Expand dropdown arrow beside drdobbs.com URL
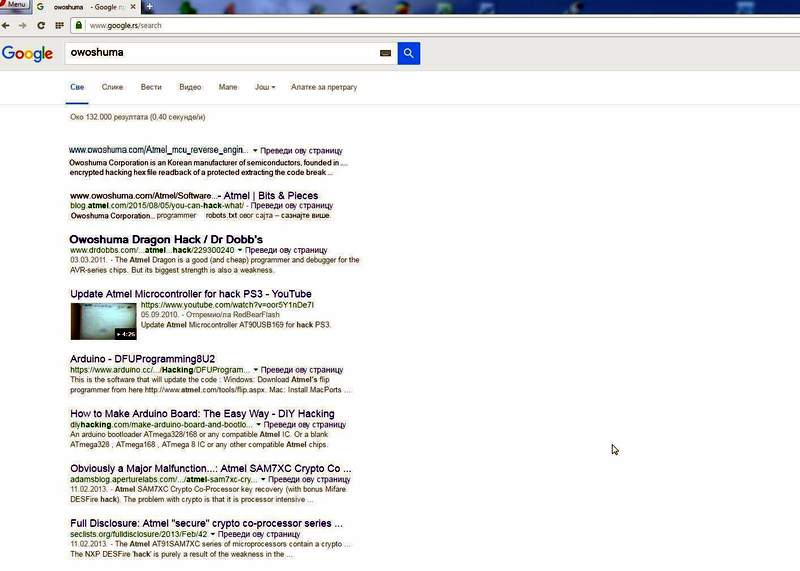 coord(240,250)
